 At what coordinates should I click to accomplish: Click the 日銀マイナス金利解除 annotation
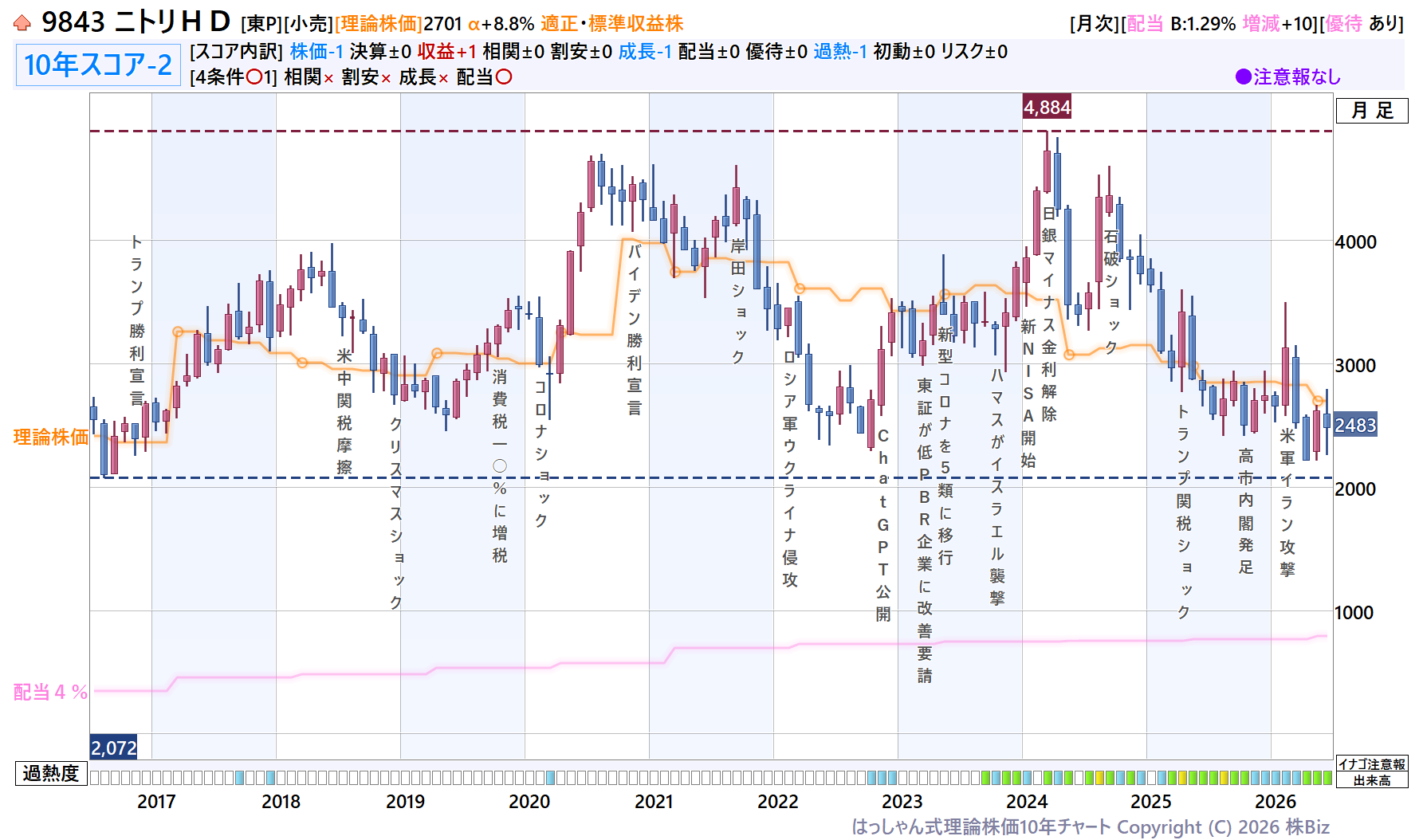[1049, 314]
